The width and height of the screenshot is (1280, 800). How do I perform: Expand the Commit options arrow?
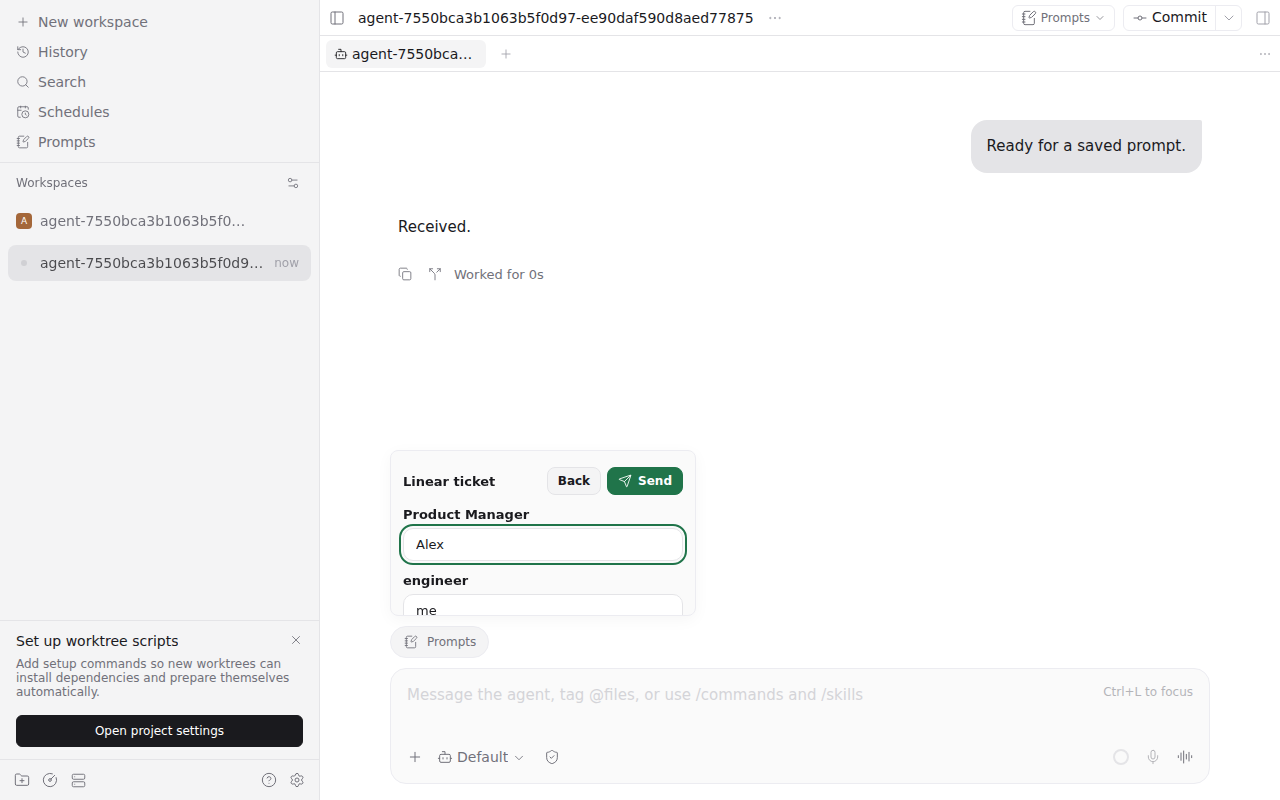coord(1229,18)
